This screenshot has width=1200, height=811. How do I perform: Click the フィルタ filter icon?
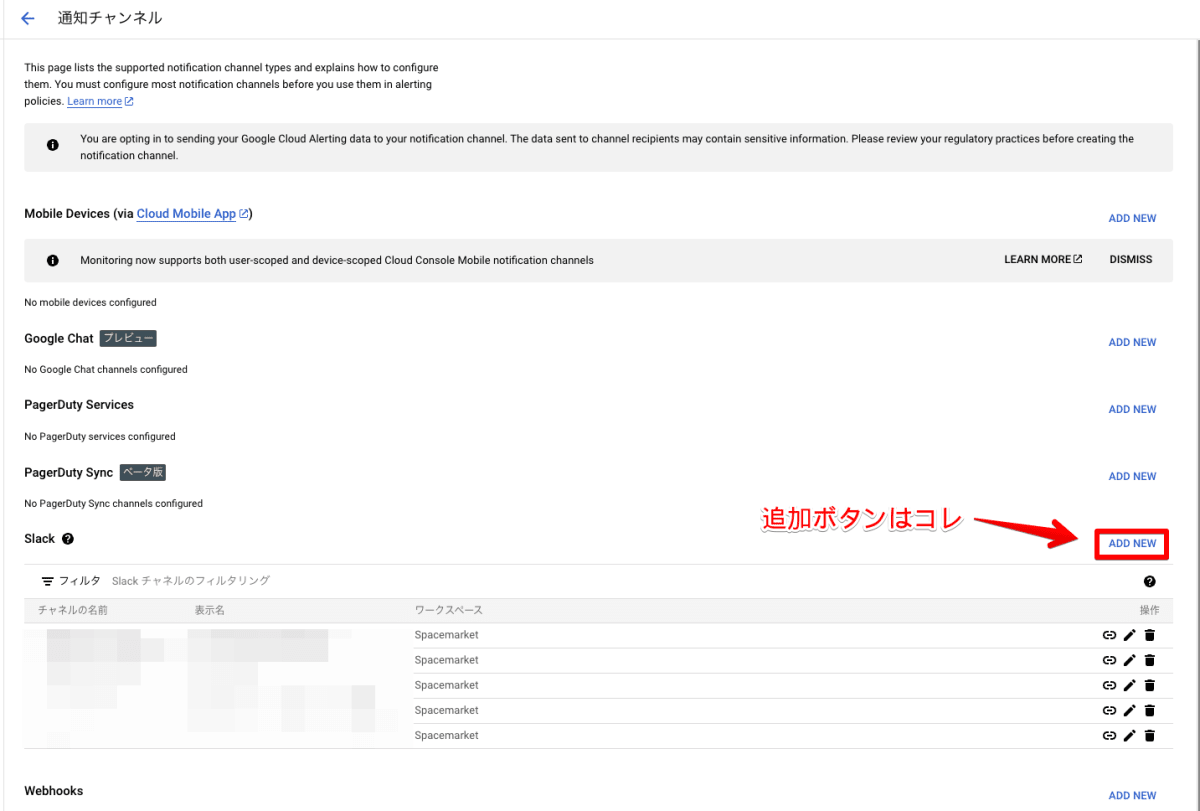click(48, 581)
